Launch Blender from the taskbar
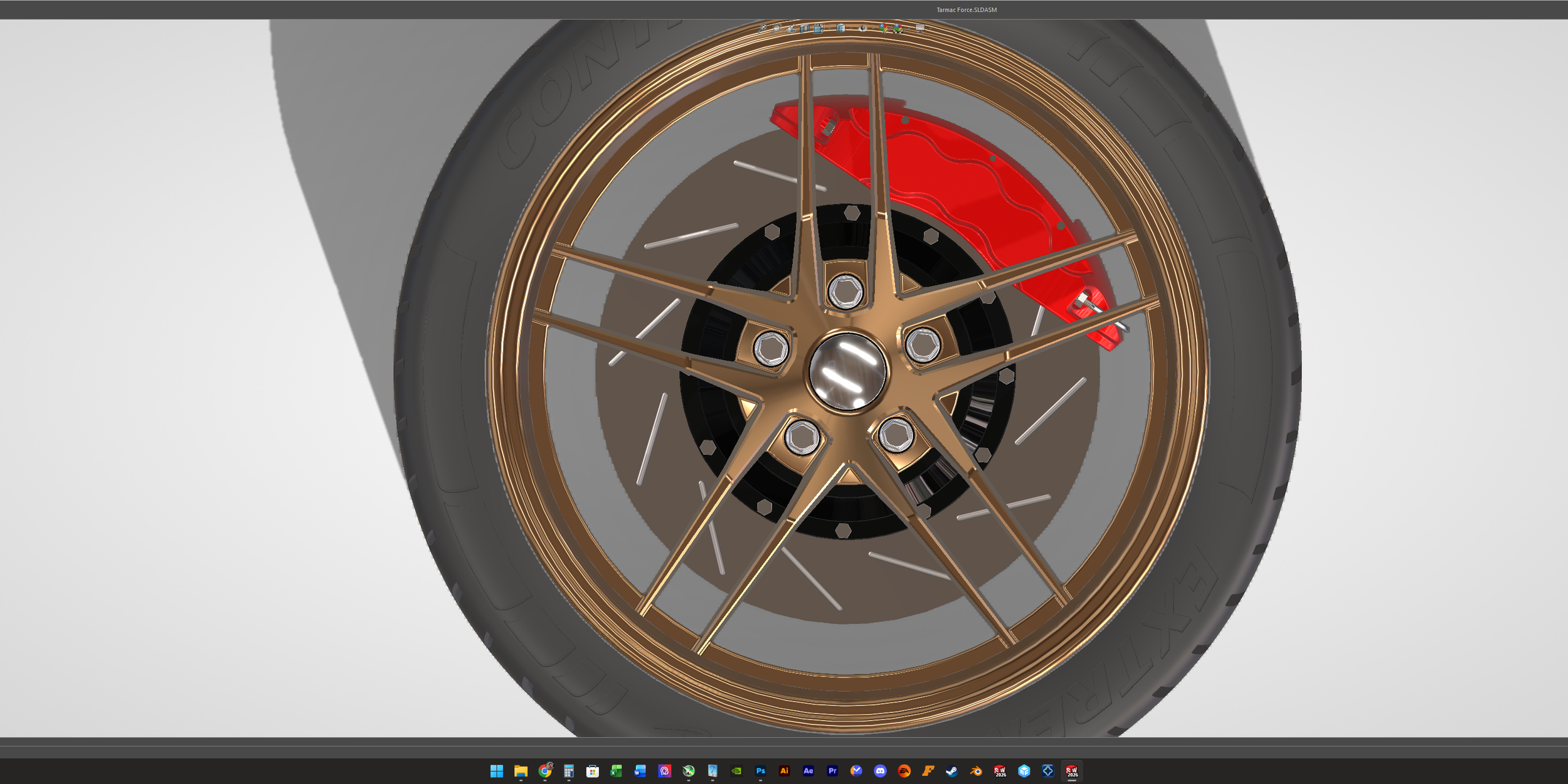 (x=976, y=771)
